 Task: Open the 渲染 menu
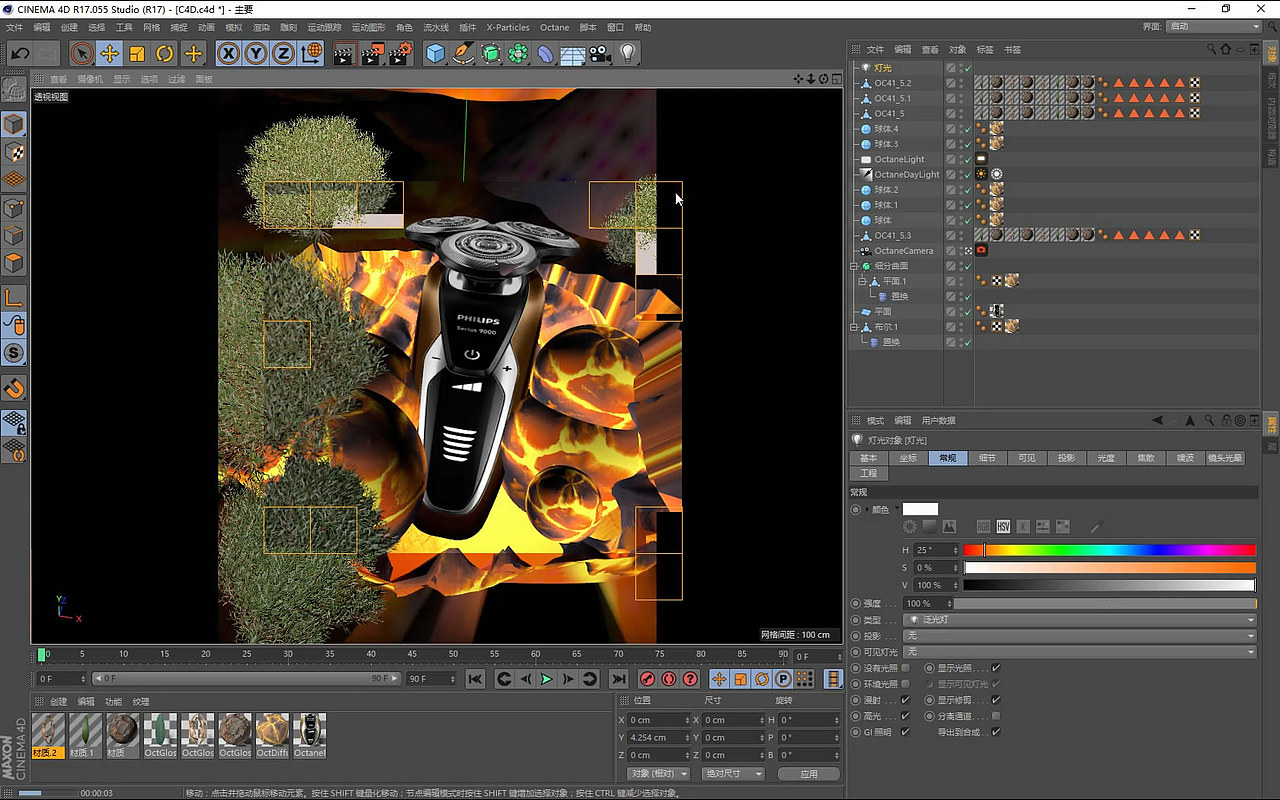point(261,27)
